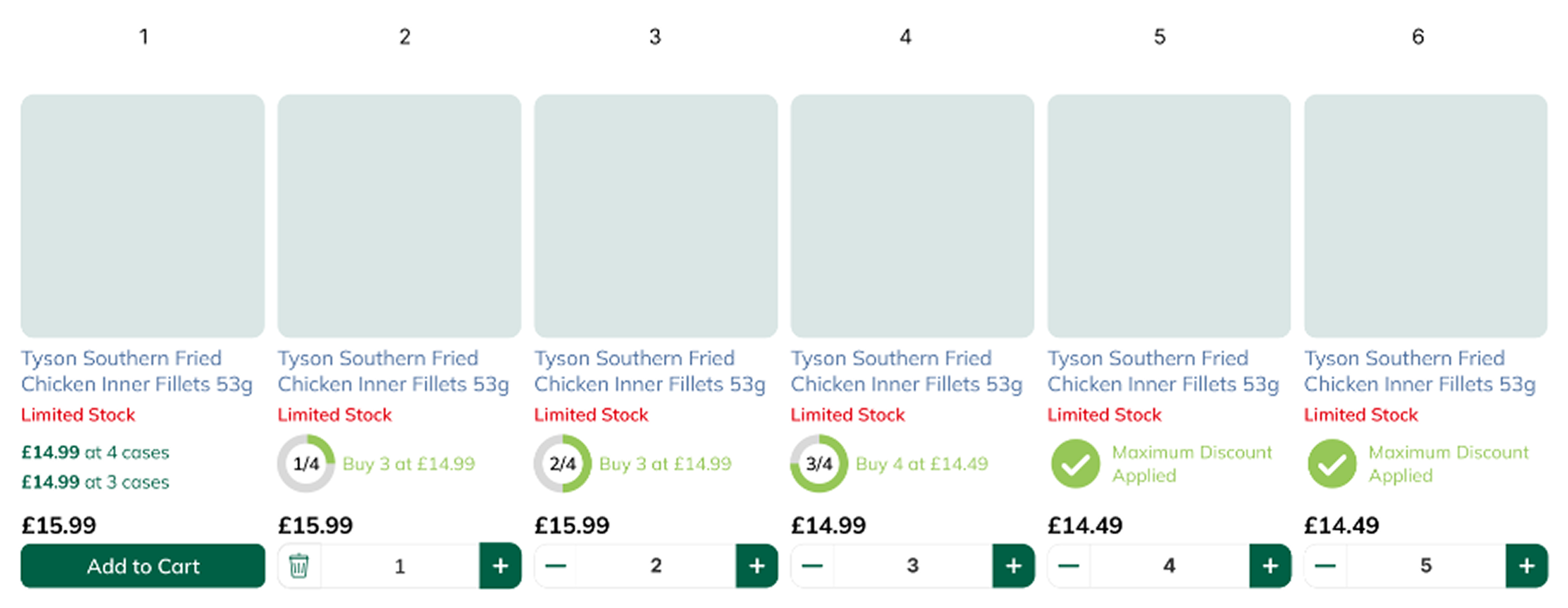1568x608 pixels.
Task: Click the trash icon on quantity 1 card
Action: (299, 566)
